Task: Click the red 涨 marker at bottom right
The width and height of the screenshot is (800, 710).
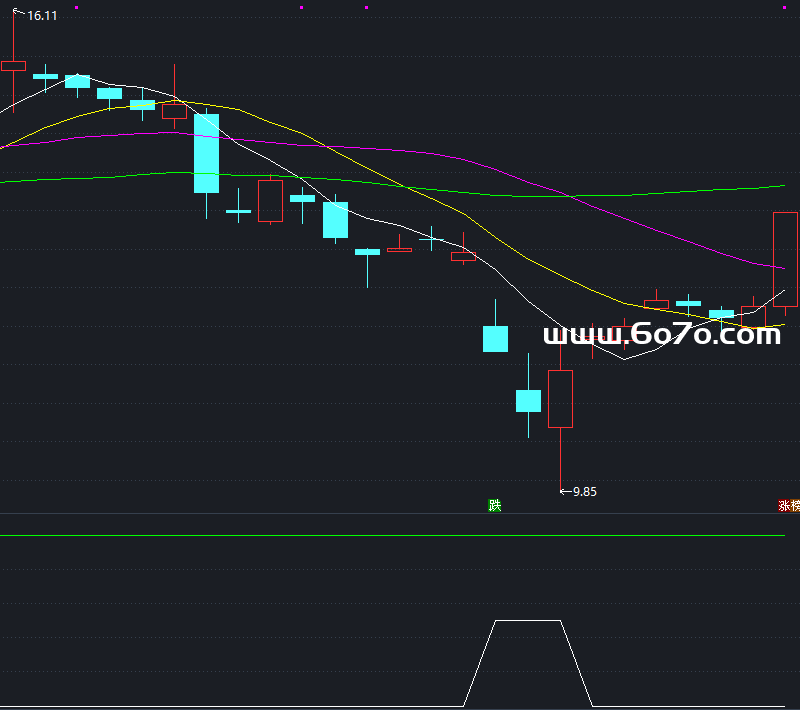Action: coord(789,506)
